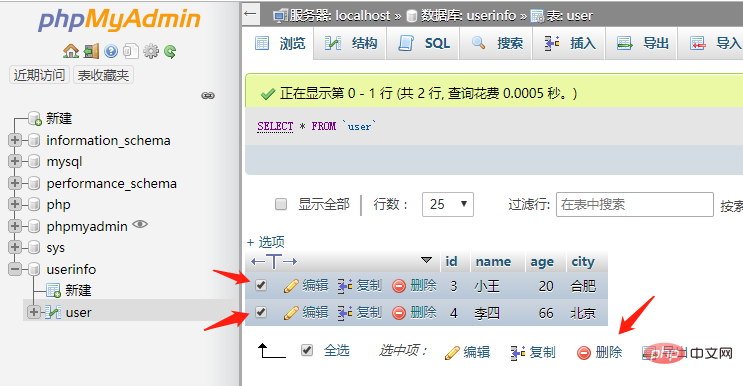The height and width of the screenshot is (386, 743).
Task: Click the new table icon under userinfo
Action: coord(53,290)
